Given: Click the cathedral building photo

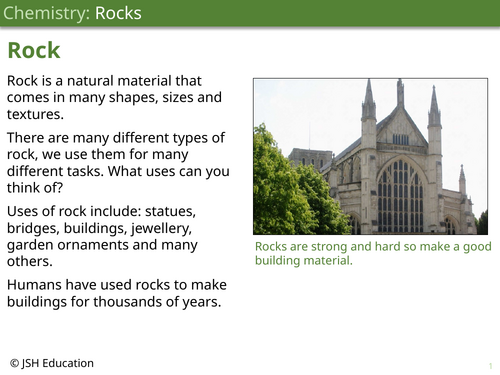Looking at the screenshot, I should 370,156.
